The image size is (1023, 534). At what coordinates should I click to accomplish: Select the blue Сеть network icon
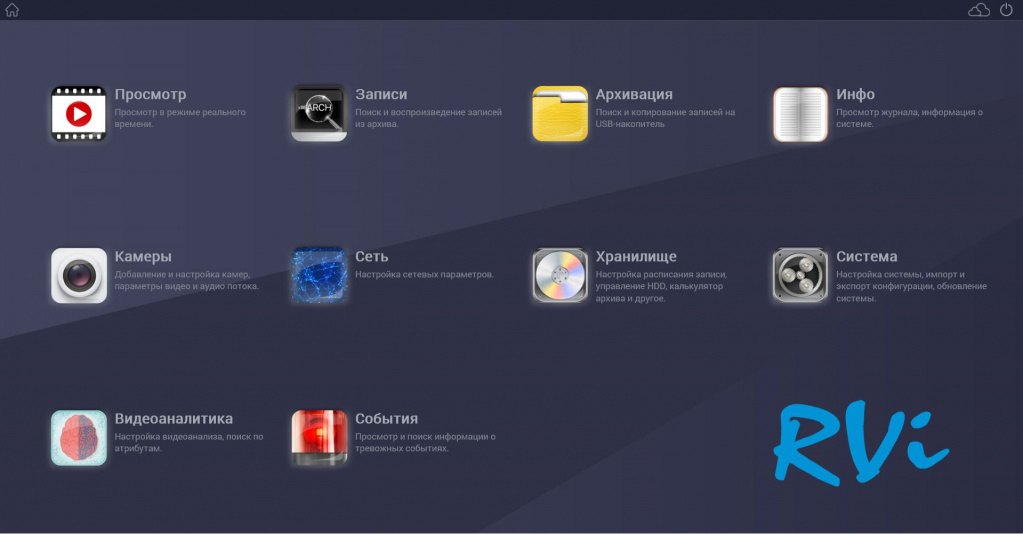[319, 276]
